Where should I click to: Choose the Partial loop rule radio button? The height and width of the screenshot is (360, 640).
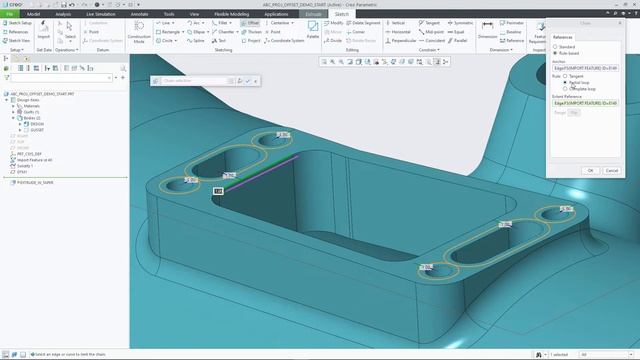(x=565, y=82)
